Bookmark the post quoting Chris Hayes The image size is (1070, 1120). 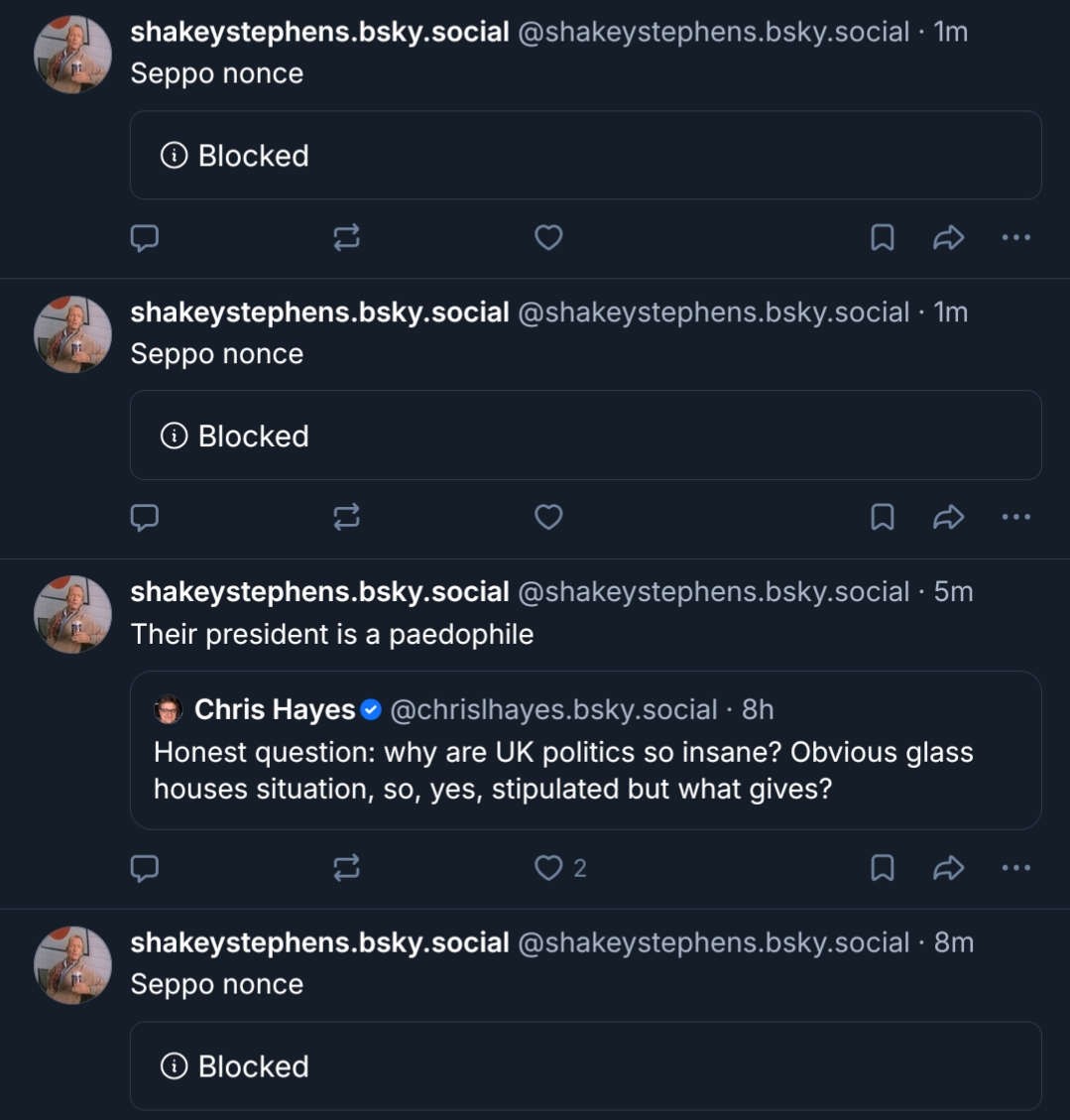tap(882, 869)
